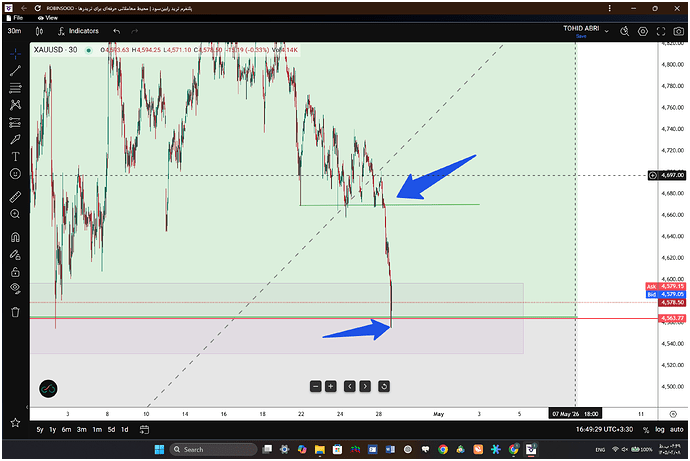
Task: Select the ruler measure tool
Action: point(15,197)
